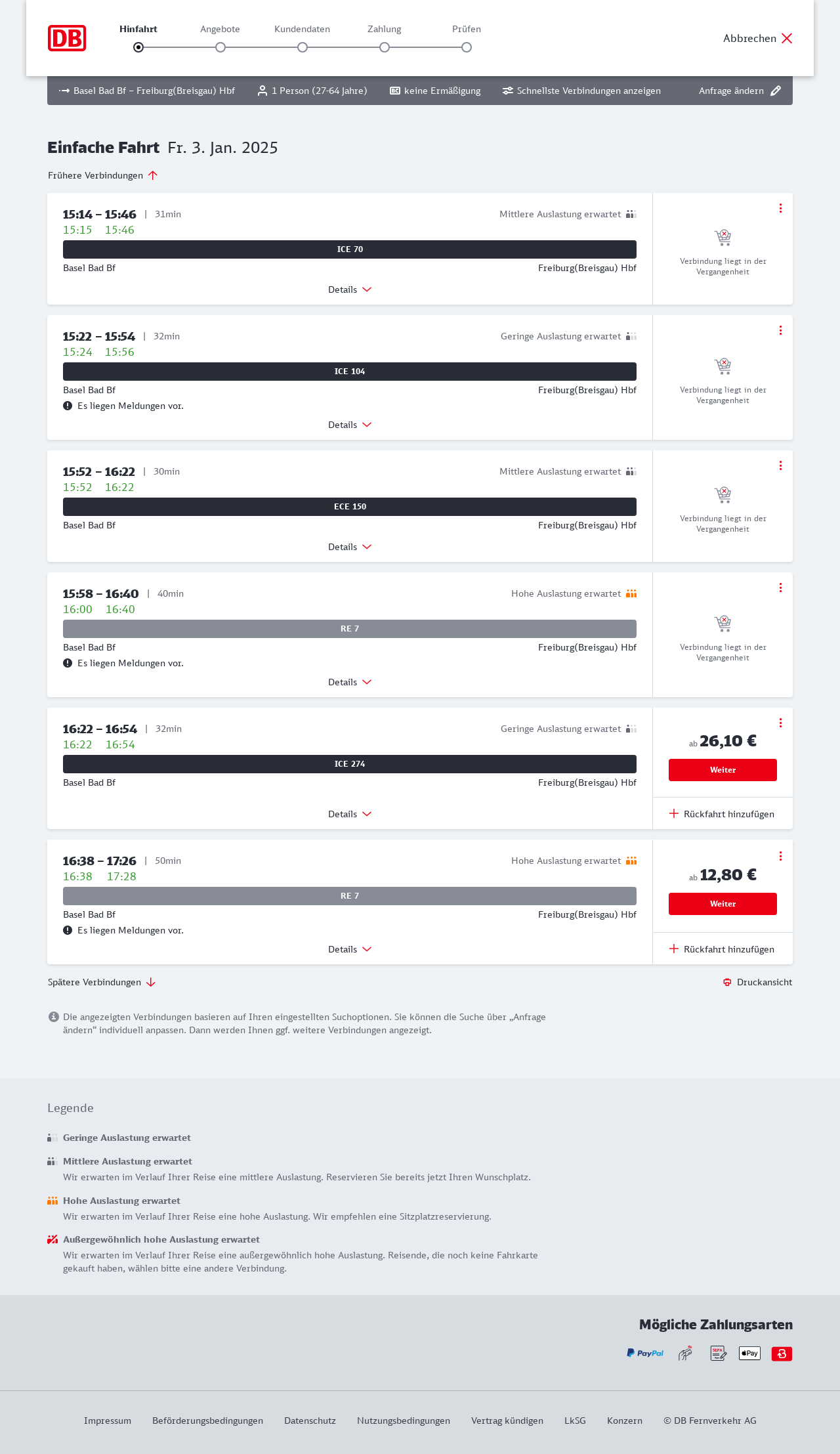Image resolution: width=840 pixels, height=1454 pixels.
Task: Open Schnellste Verbindungen anzeigen filter options
Action: (581, 91)
